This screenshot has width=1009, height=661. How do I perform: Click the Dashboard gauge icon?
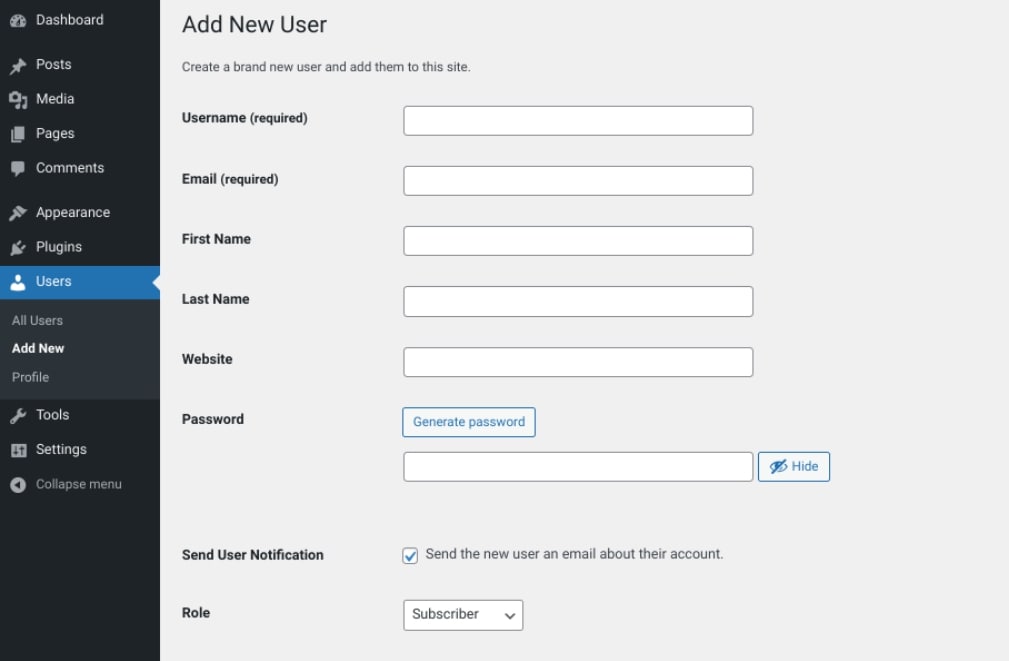tap(18, 20)
